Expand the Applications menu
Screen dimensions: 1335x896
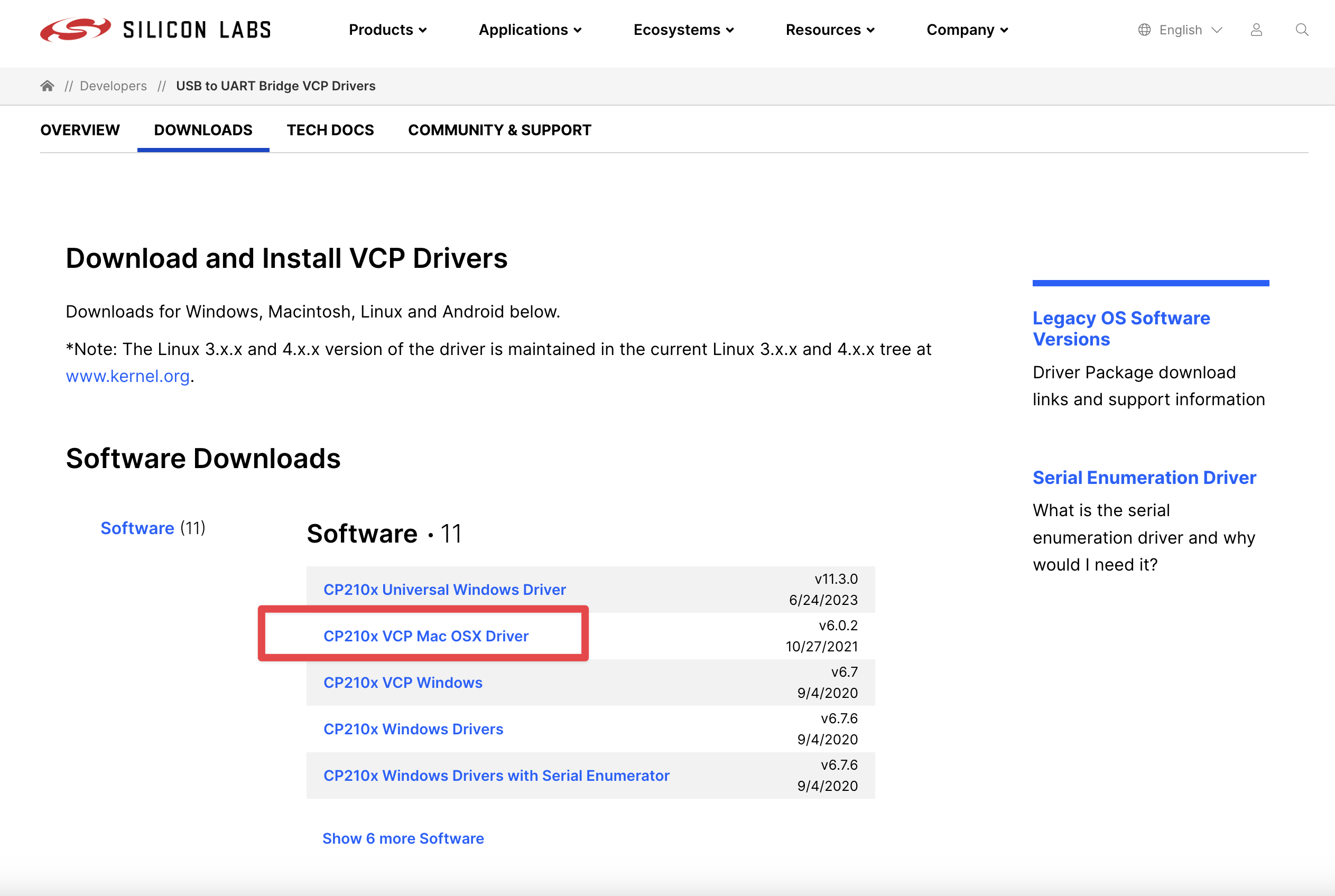(x=530, y=30)
